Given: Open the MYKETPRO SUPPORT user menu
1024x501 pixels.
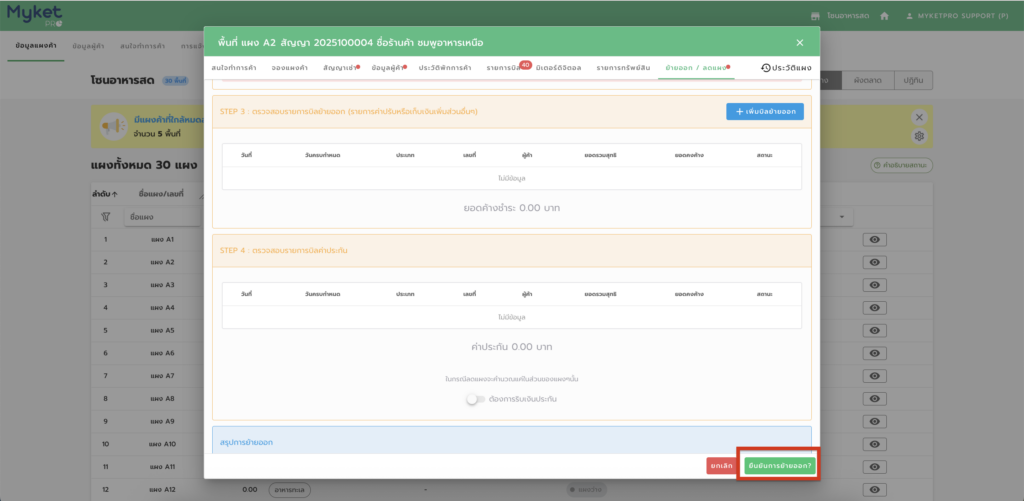Looking at the screenshot, I should (x=961, y=16).
